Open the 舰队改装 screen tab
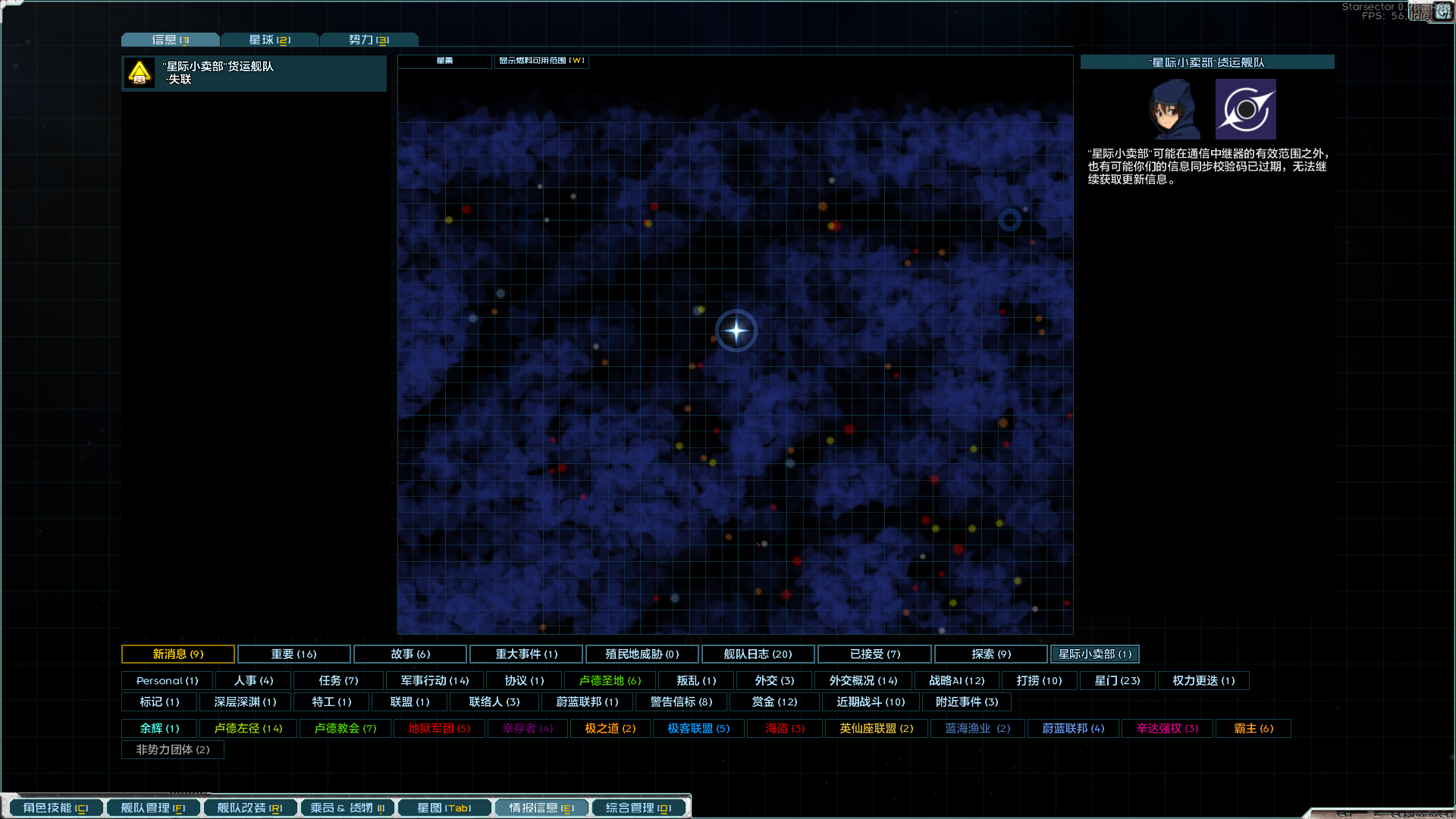1456x819 pixels. tap(249, 808)
